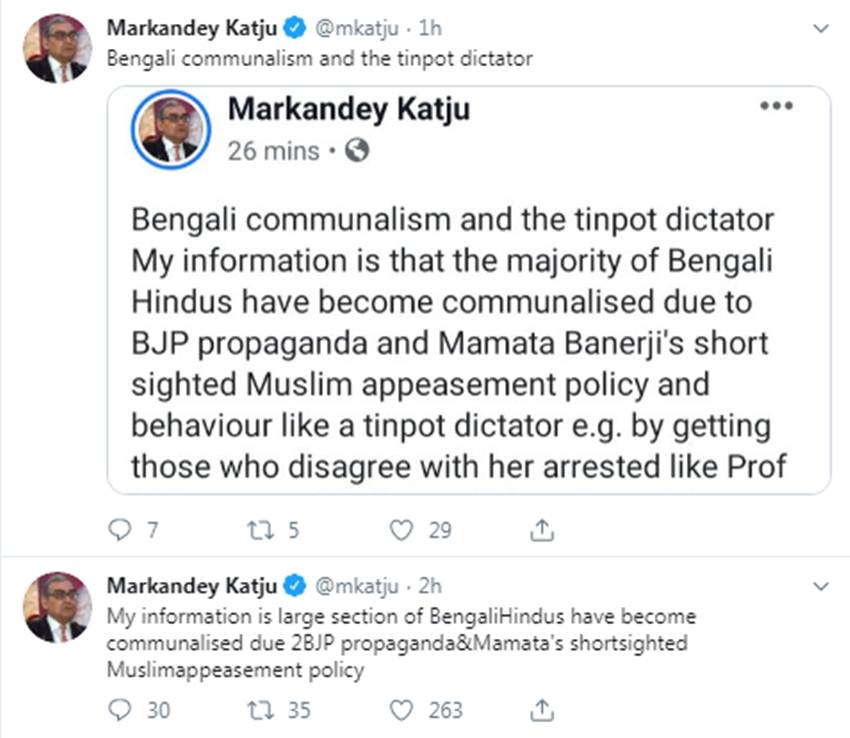The width and height of the screenshot is (850, 738).
Task: Like the tweet with 263 likes
Action: (x=402, y=710)
